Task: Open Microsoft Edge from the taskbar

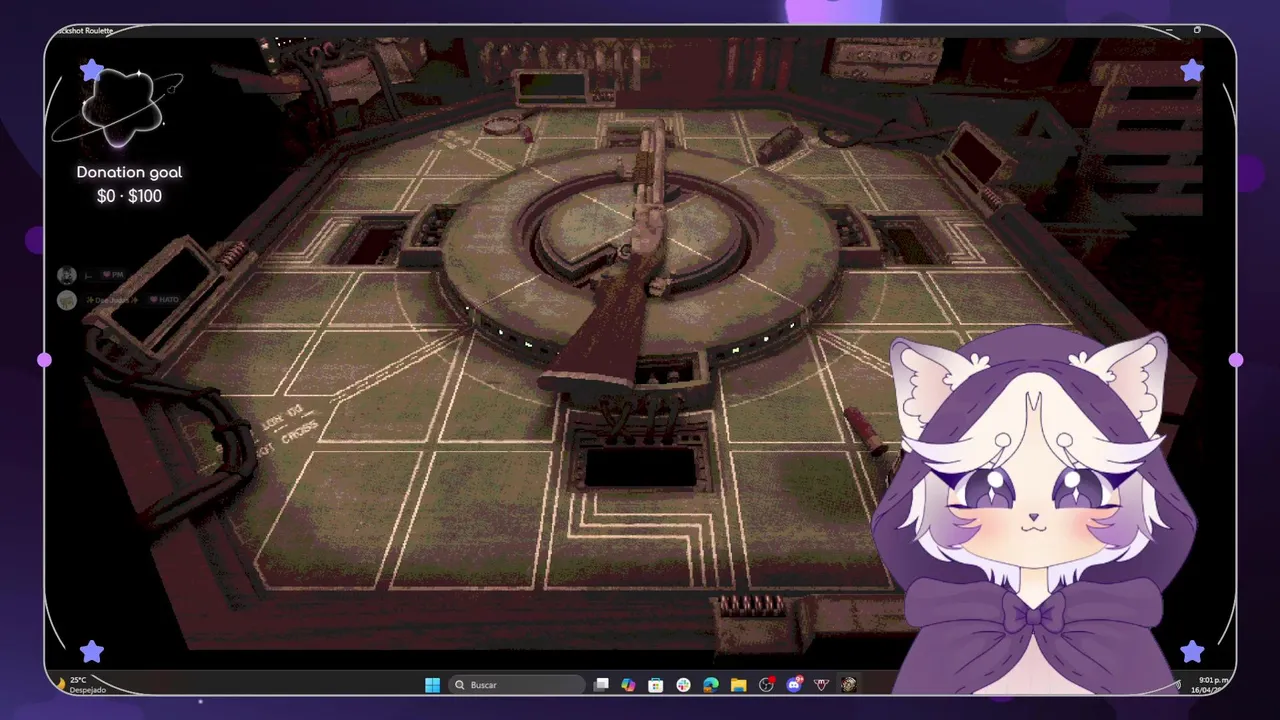Action: tap(711, 685)
